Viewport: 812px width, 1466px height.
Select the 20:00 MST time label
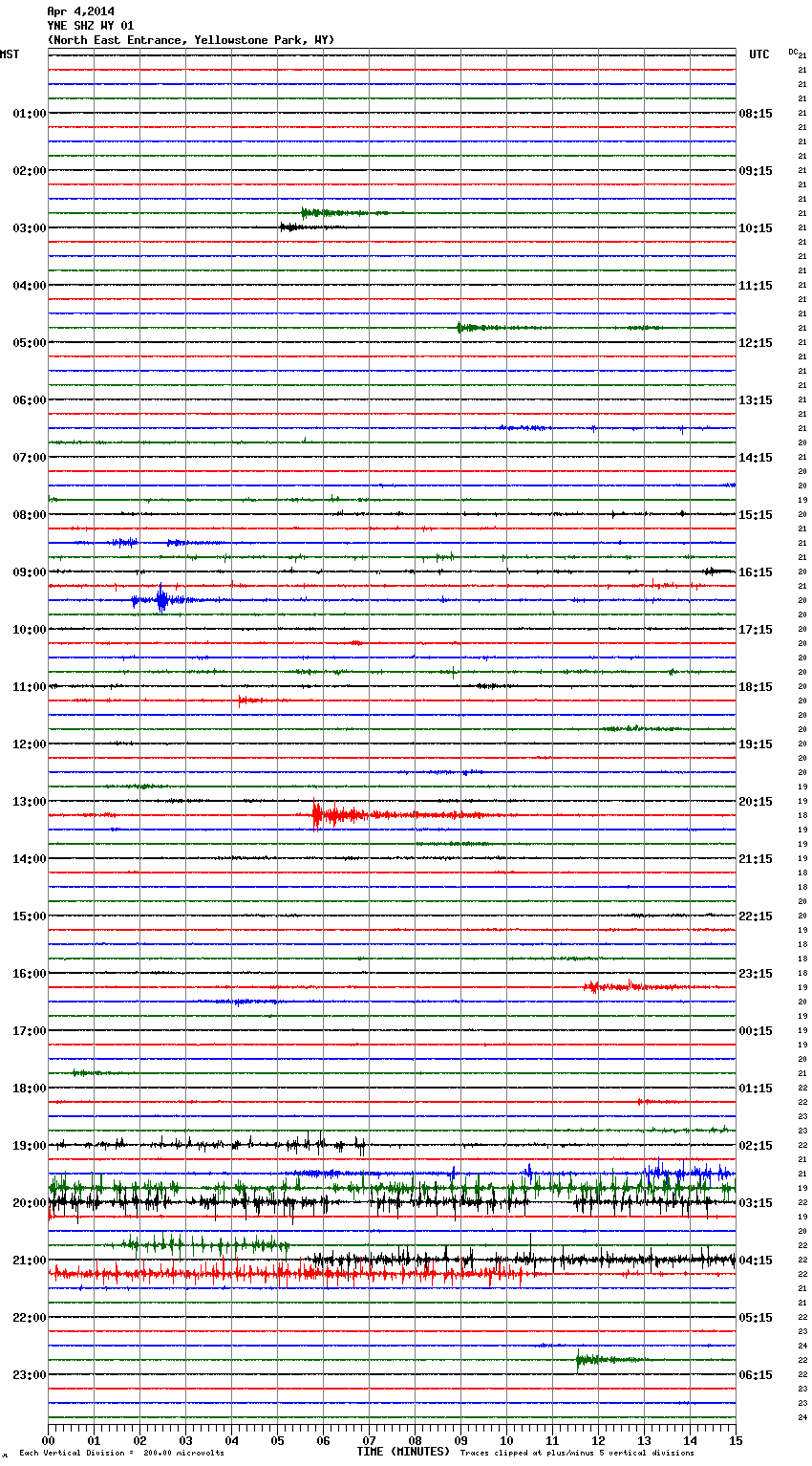click(x=29, y=1203)
